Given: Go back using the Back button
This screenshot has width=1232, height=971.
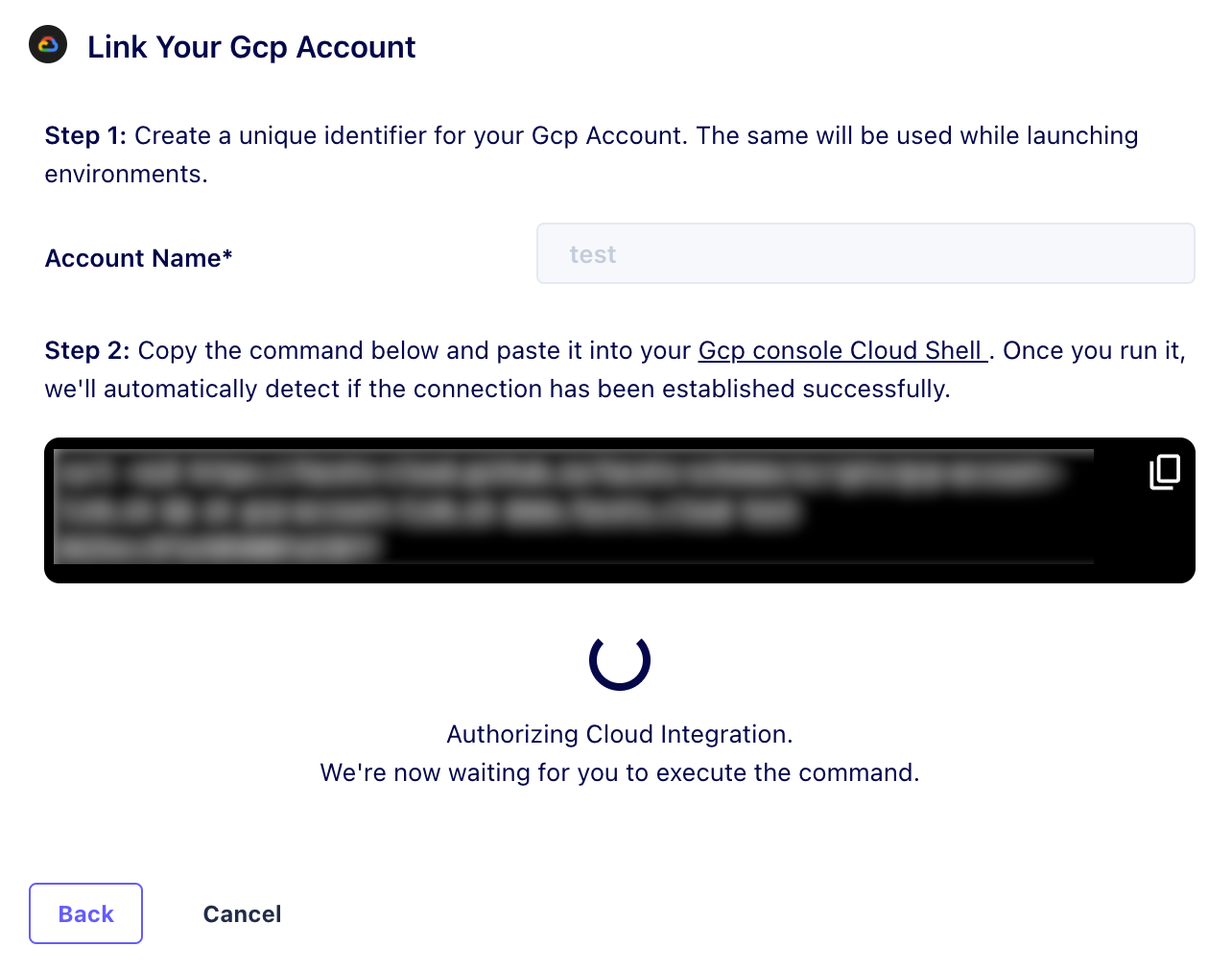Looking at the screenshot, I should click(85, 913).
